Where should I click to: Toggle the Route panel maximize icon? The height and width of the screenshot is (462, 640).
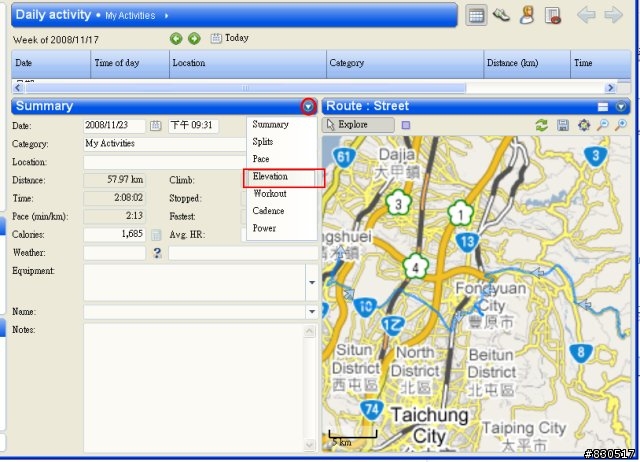point(603,106)
